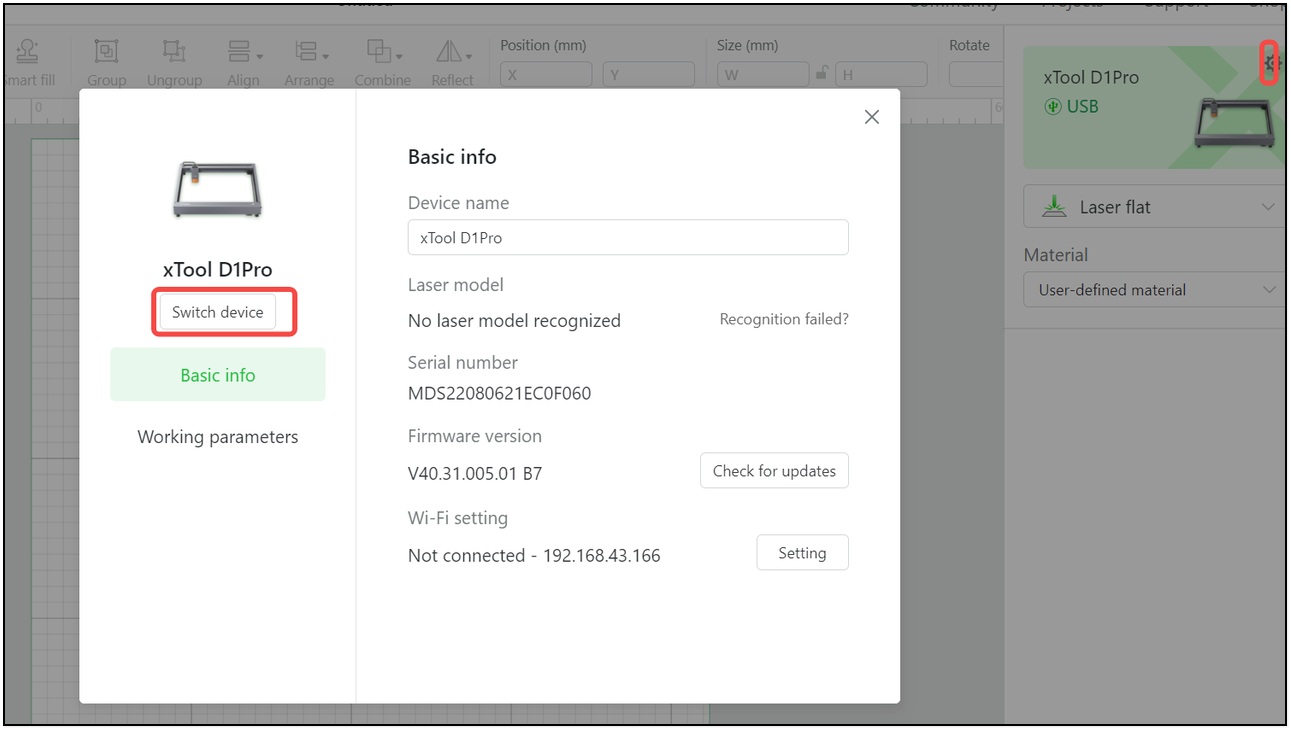Screen dimensions: 1291x730
Task: Click serial number MDS22080621EC0F060
Action: [499, 394]
